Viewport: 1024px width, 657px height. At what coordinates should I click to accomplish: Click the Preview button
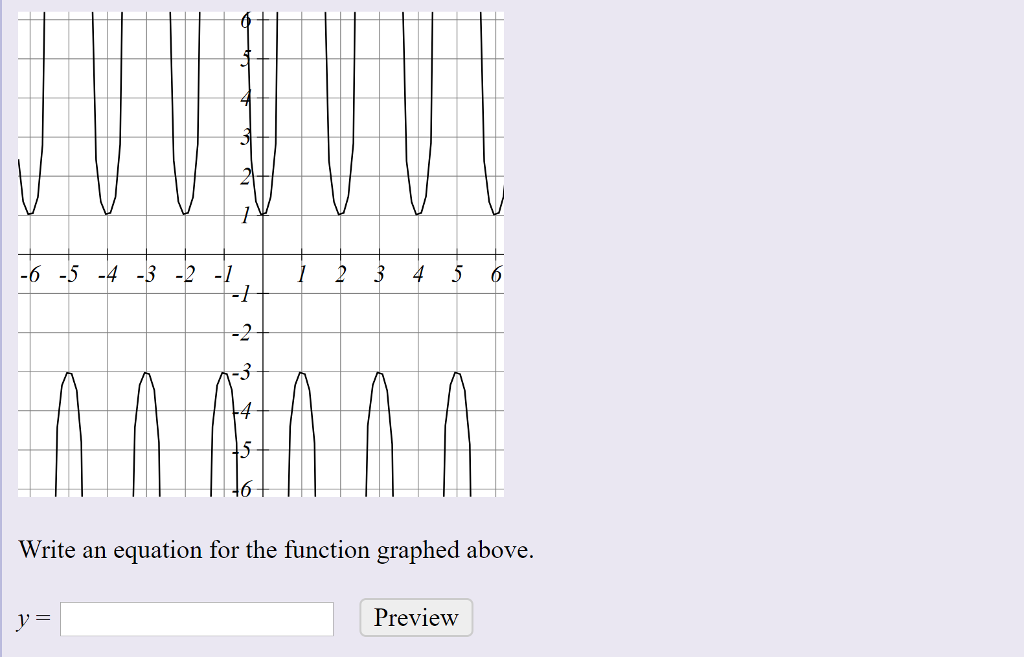click(415, 617)
